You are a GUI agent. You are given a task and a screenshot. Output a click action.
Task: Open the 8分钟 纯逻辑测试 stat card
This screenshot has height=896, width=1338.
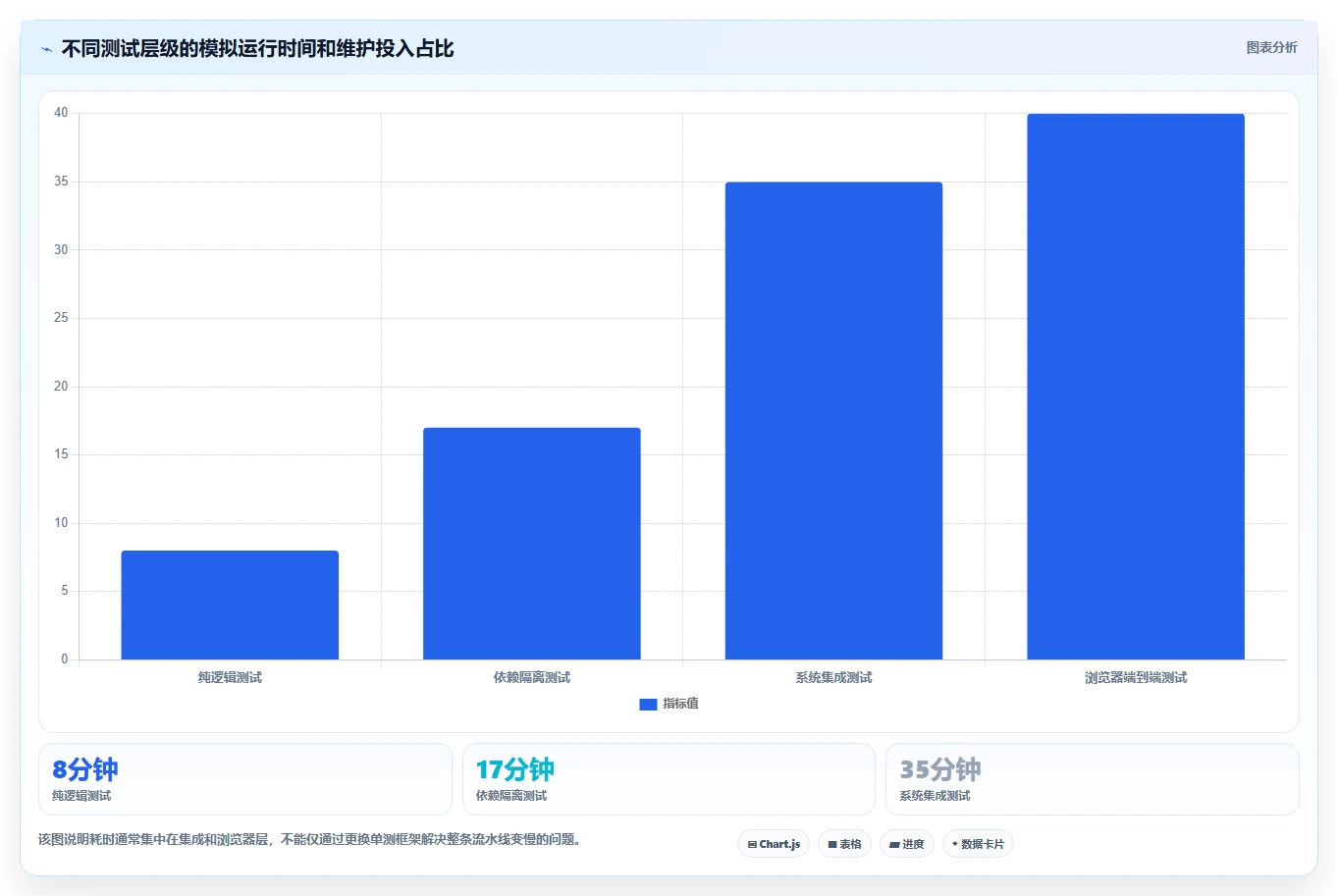click(x=245, y=779)
